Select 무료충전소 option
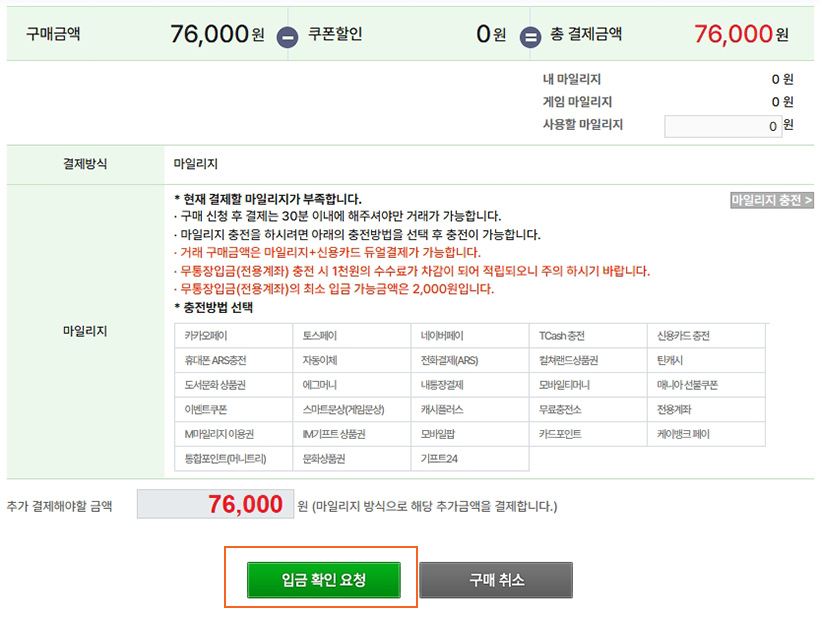The height and width of the screenshot is (621, 820). point(560,409)
